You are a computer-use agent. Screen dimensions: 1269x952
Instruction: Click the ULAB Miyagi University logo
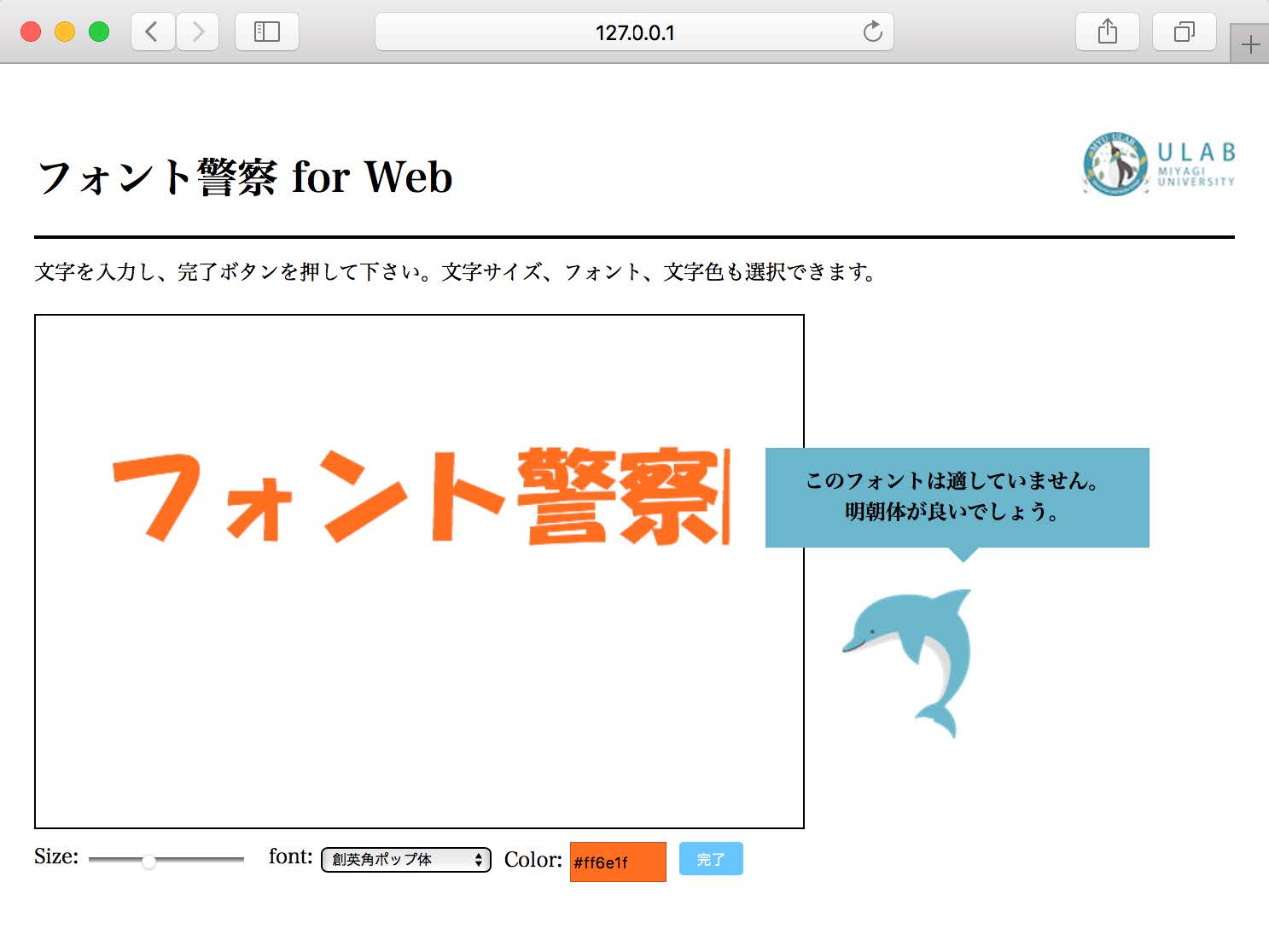[1159, 164]
